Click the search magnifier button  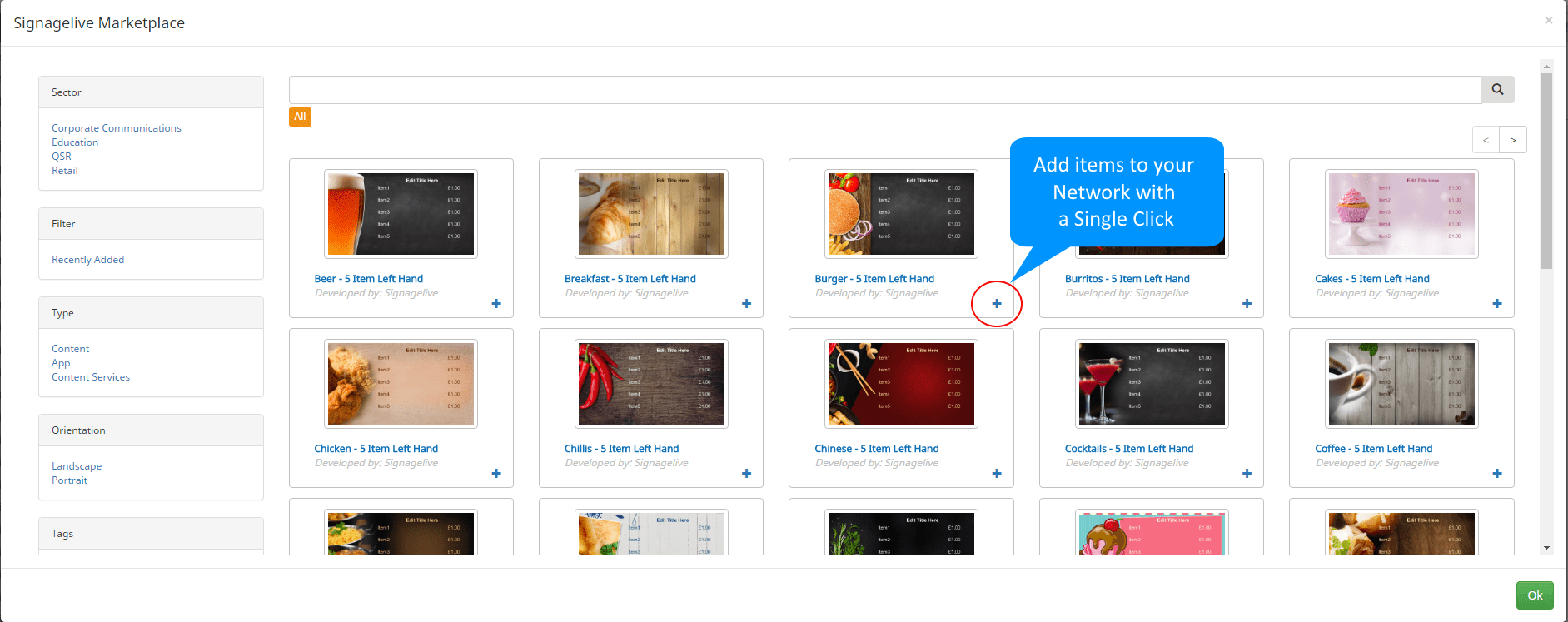pyautogui.click(x=1497, y=90)
